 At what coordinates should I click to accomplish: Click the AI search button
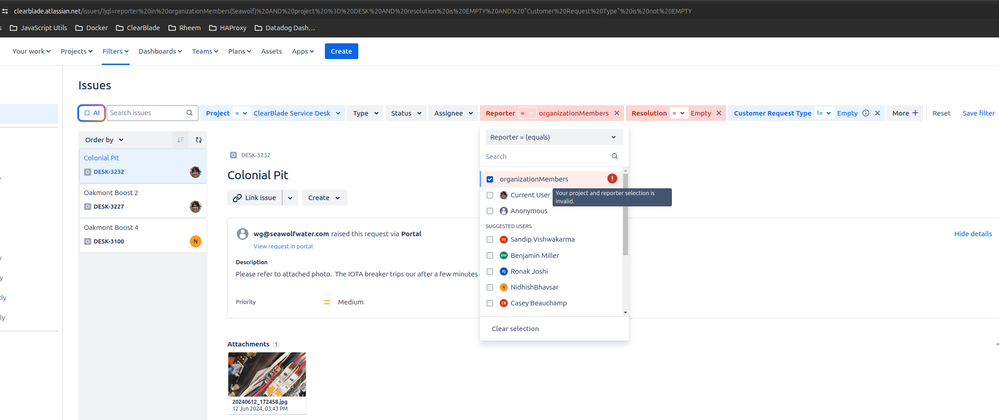click(92, 113)
